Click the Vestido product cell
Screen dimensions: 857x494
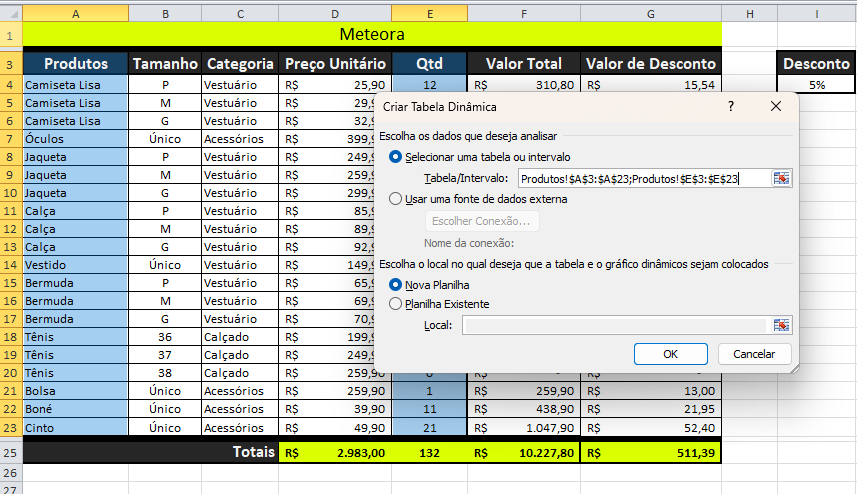[75, 265]
